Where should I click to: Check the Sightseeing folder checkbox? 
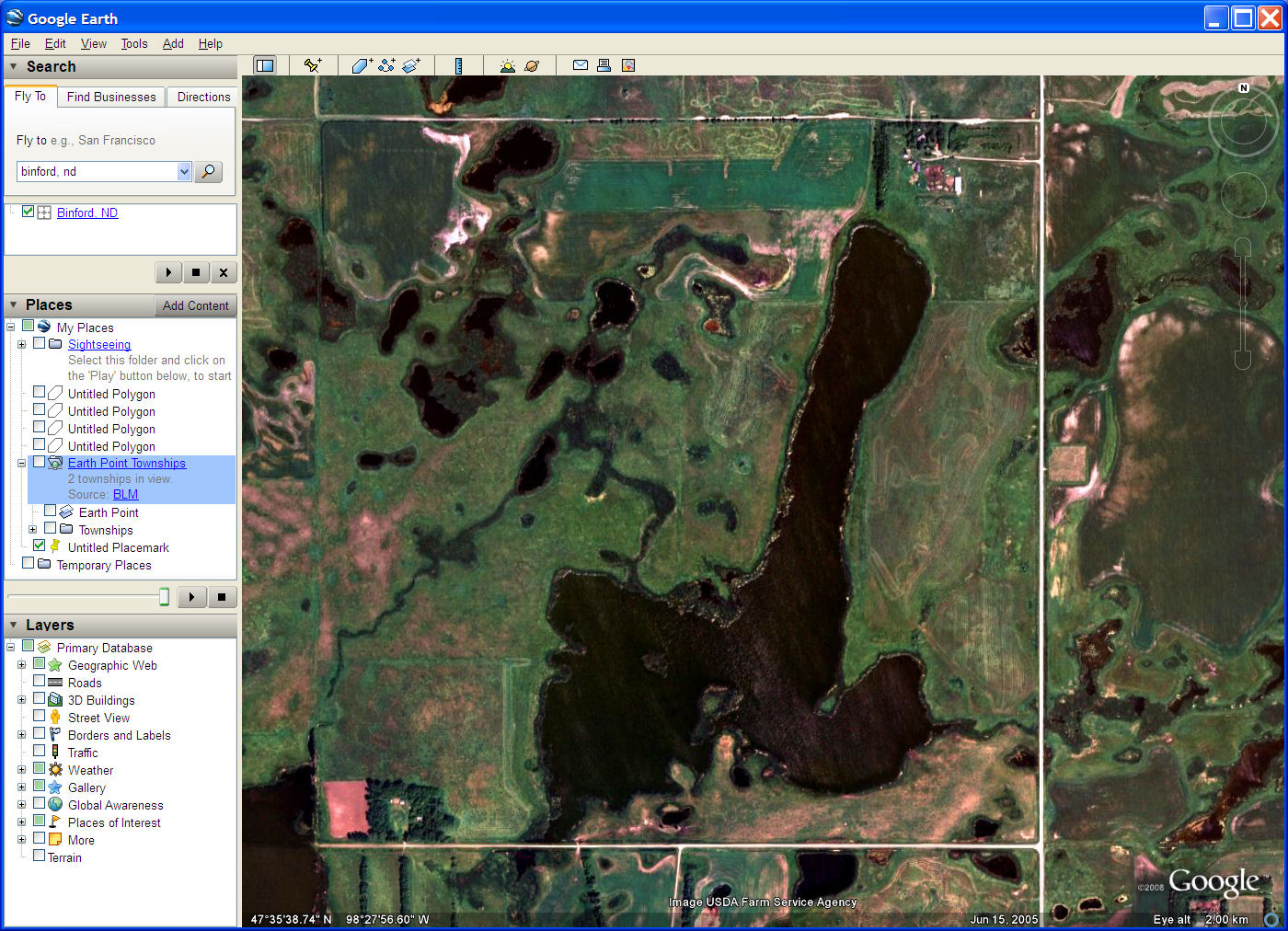pos(39,343)
